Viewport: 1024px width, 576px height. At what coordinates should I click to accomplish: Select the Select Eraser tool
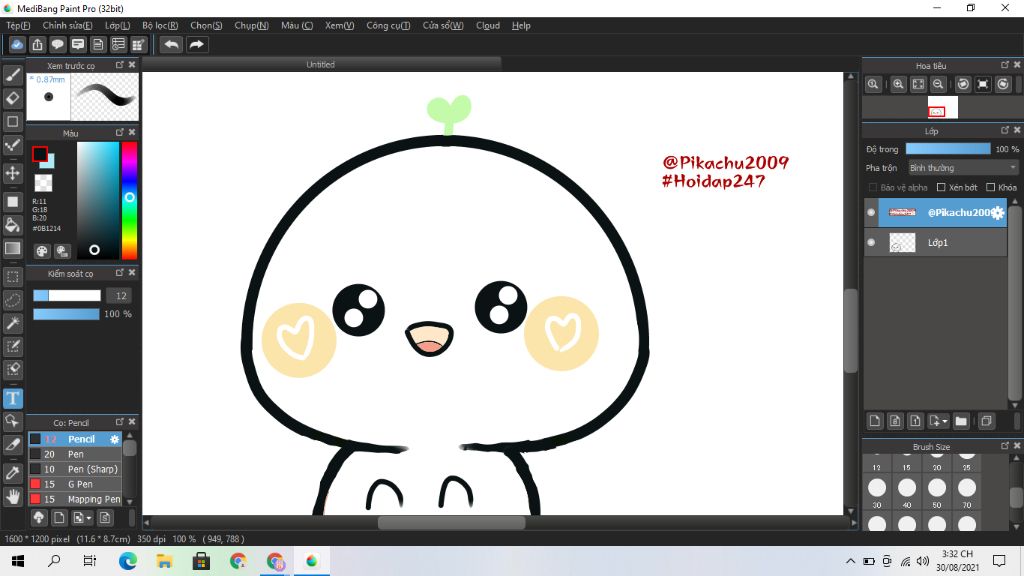tap(12, 370)
